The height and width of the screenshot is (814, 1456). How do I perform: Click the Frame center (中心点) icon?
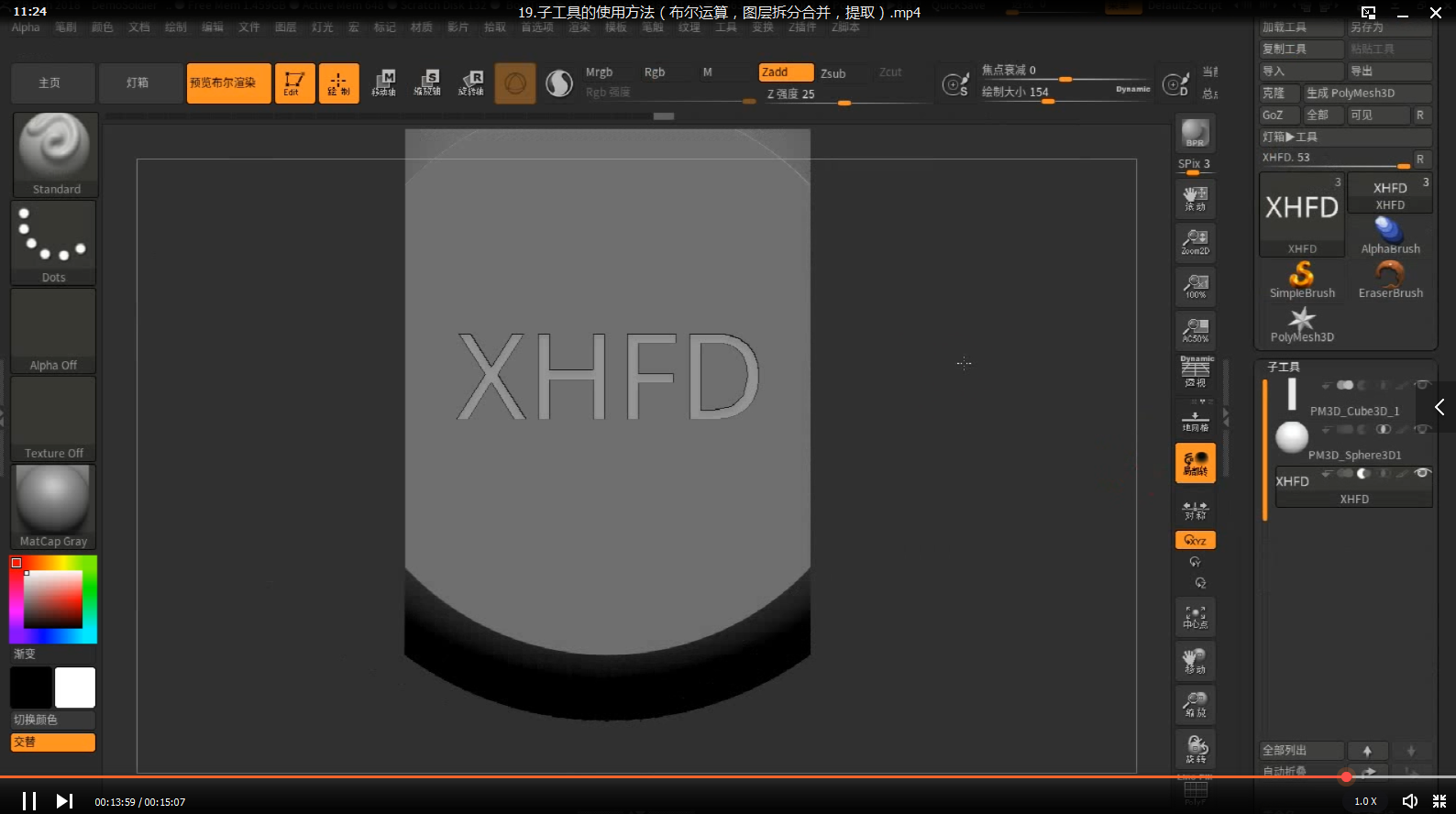point(1195,617)
